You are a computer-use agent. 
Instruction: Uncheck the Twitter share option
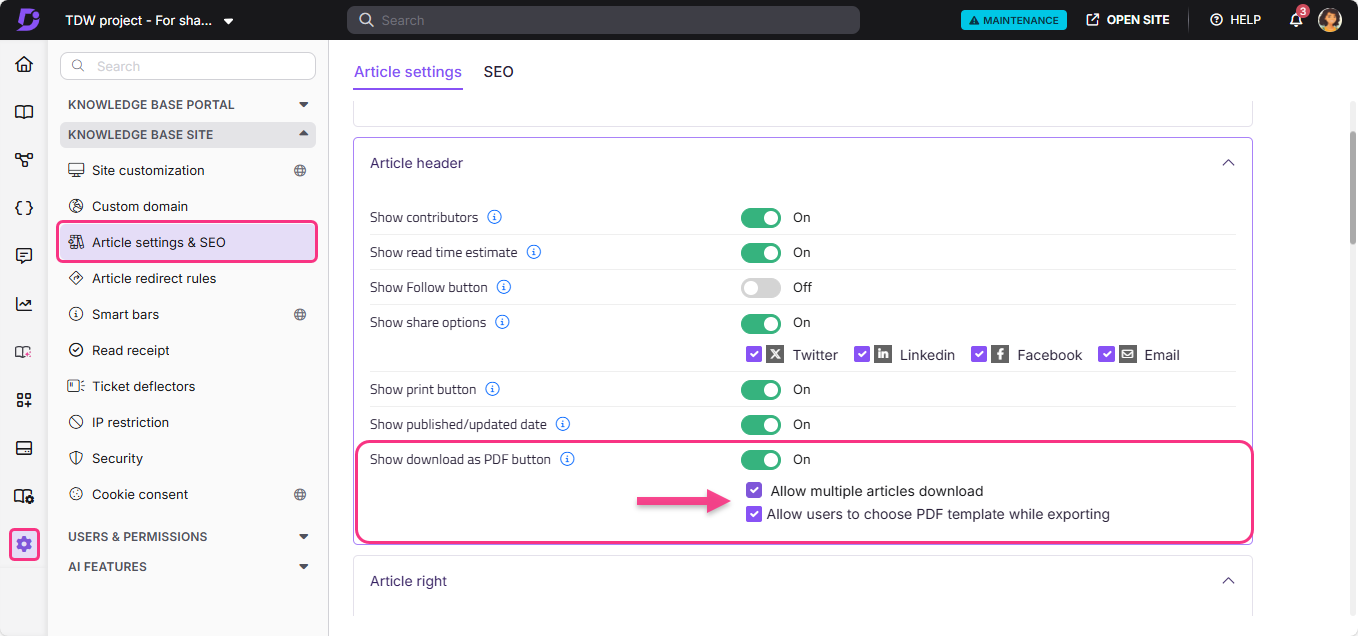(x=753, y=354)
